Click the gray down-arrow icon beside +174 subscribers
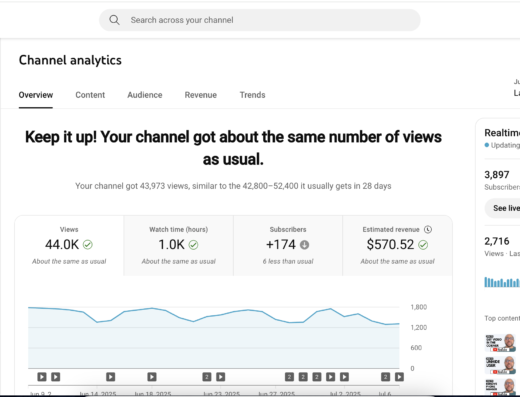Screen dimensions: 520x397 click(304, 245)
